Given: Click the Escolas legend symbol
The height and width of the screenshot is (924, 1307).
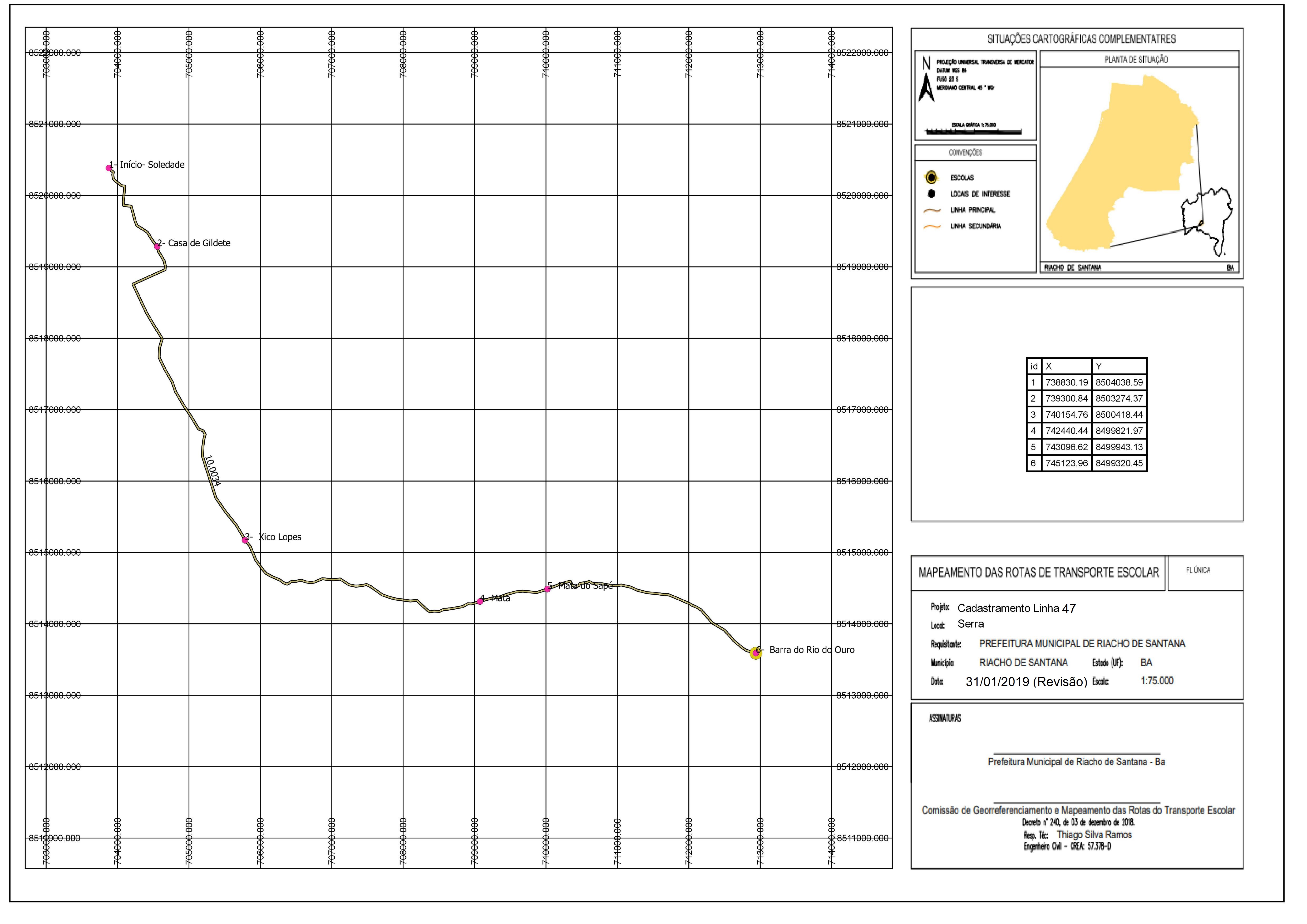Looking at the screenshot, I should [x=931, y=178].
